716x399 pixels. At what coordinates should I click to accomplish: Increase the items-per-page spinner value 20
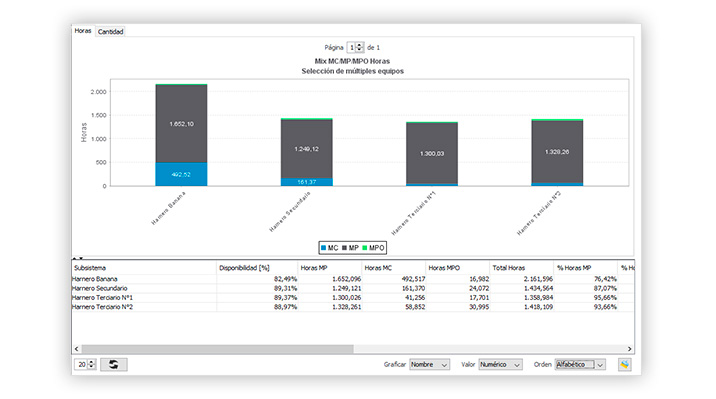click(x=92, y=362)
